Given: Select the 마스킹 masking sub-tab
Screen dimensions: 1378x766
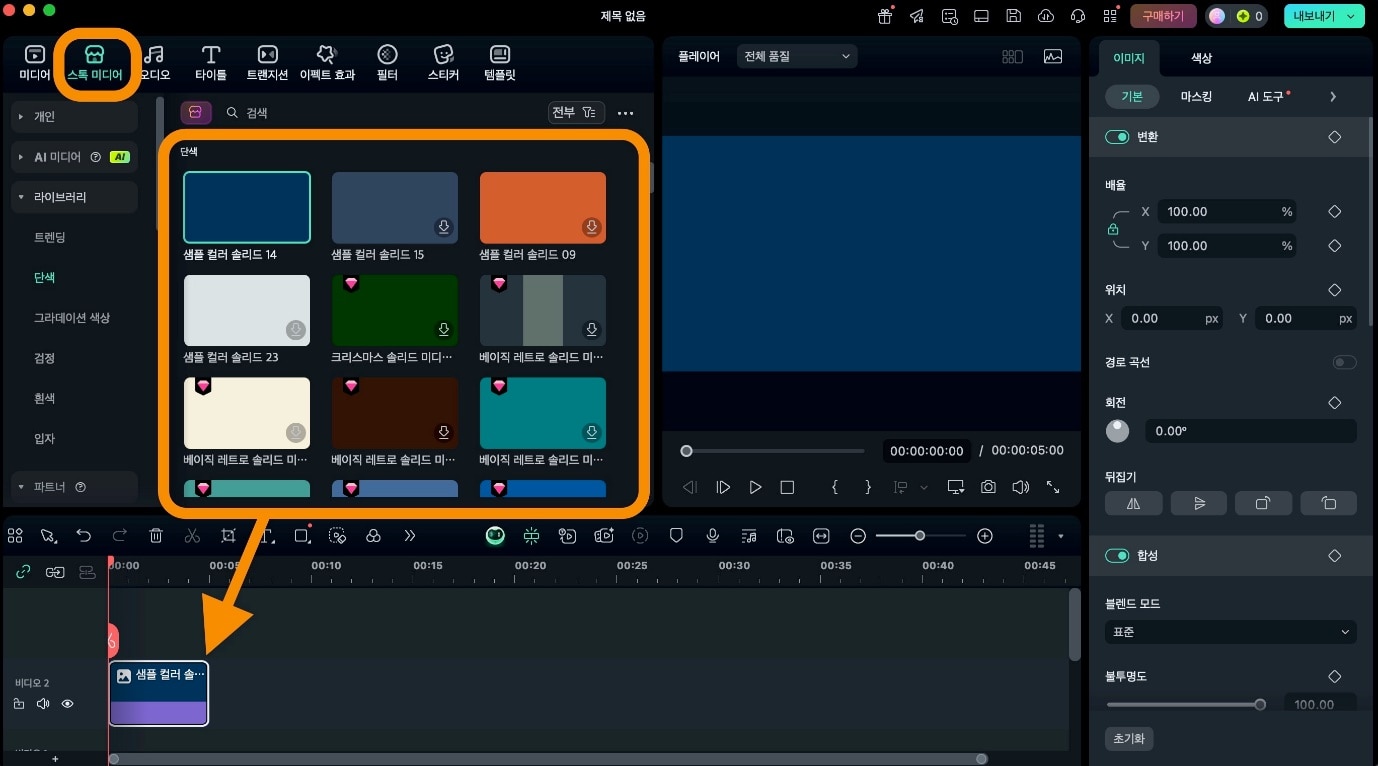Looking at the screenshot, I should (x=1196, y=97).
